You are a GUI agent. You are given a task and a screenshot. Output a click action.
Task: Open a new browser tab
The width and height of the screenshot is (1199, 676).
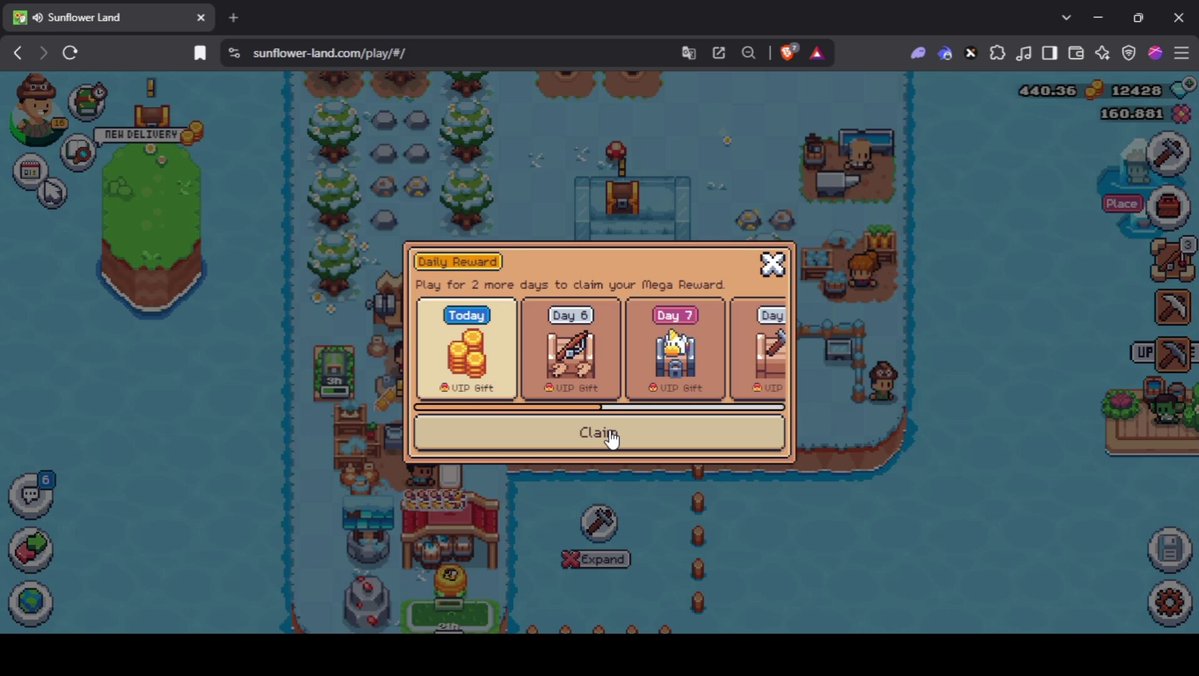[x=233, y=18]
